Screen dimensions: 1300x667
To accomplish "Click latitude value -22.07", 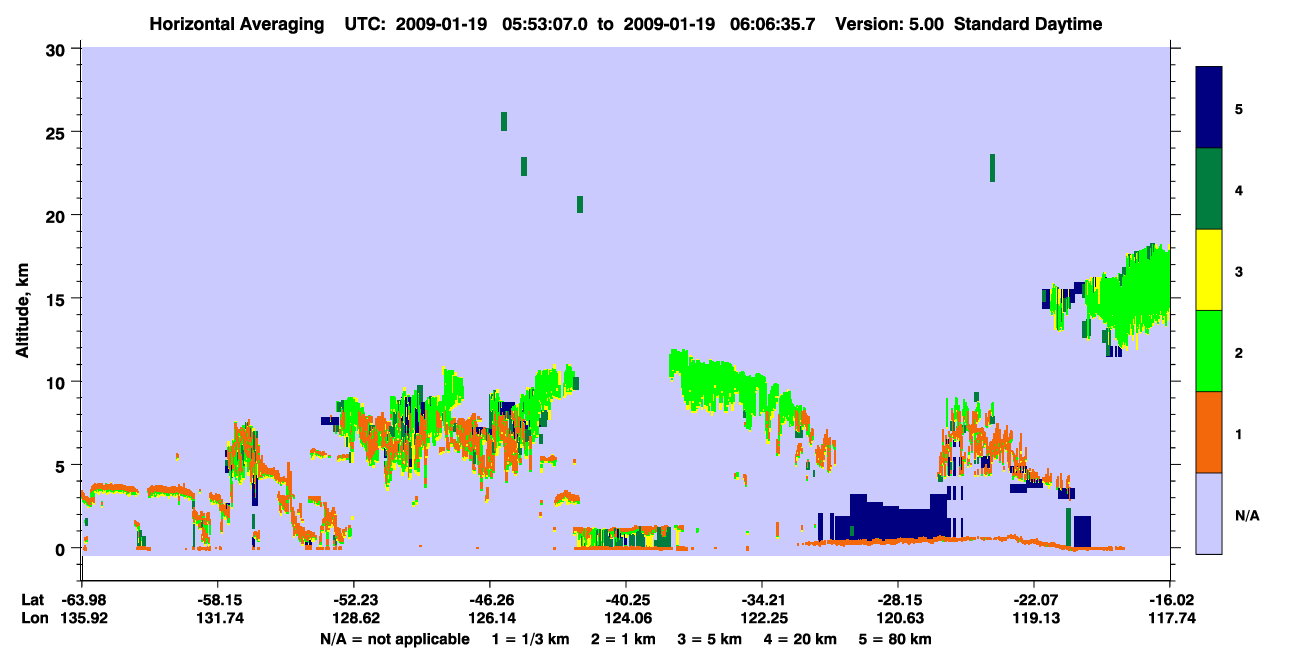I will [x=1033, y=601].
